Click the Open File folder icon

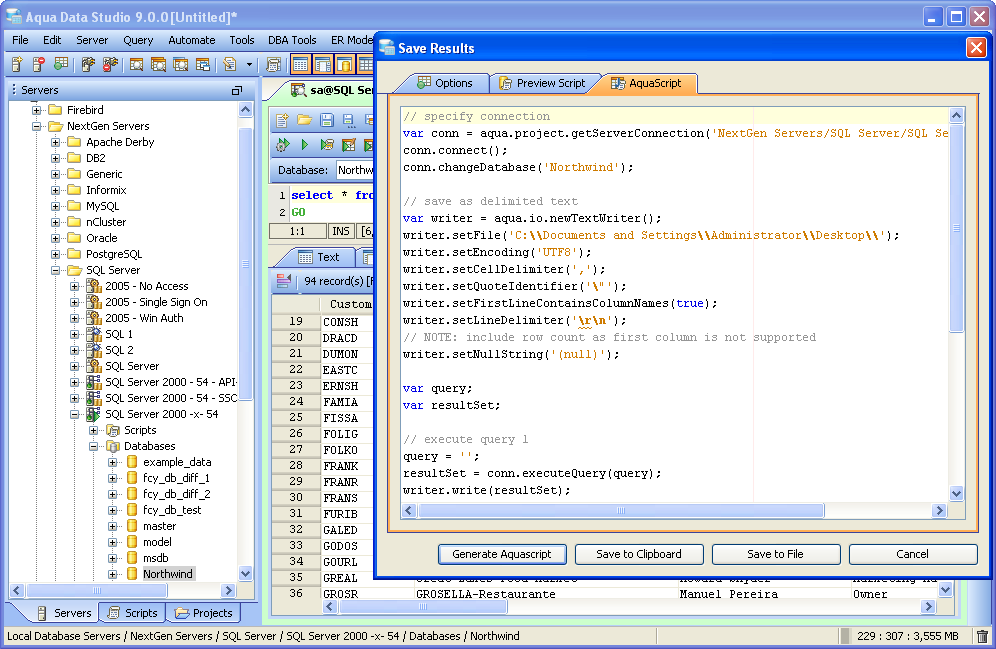coord(302,120)
